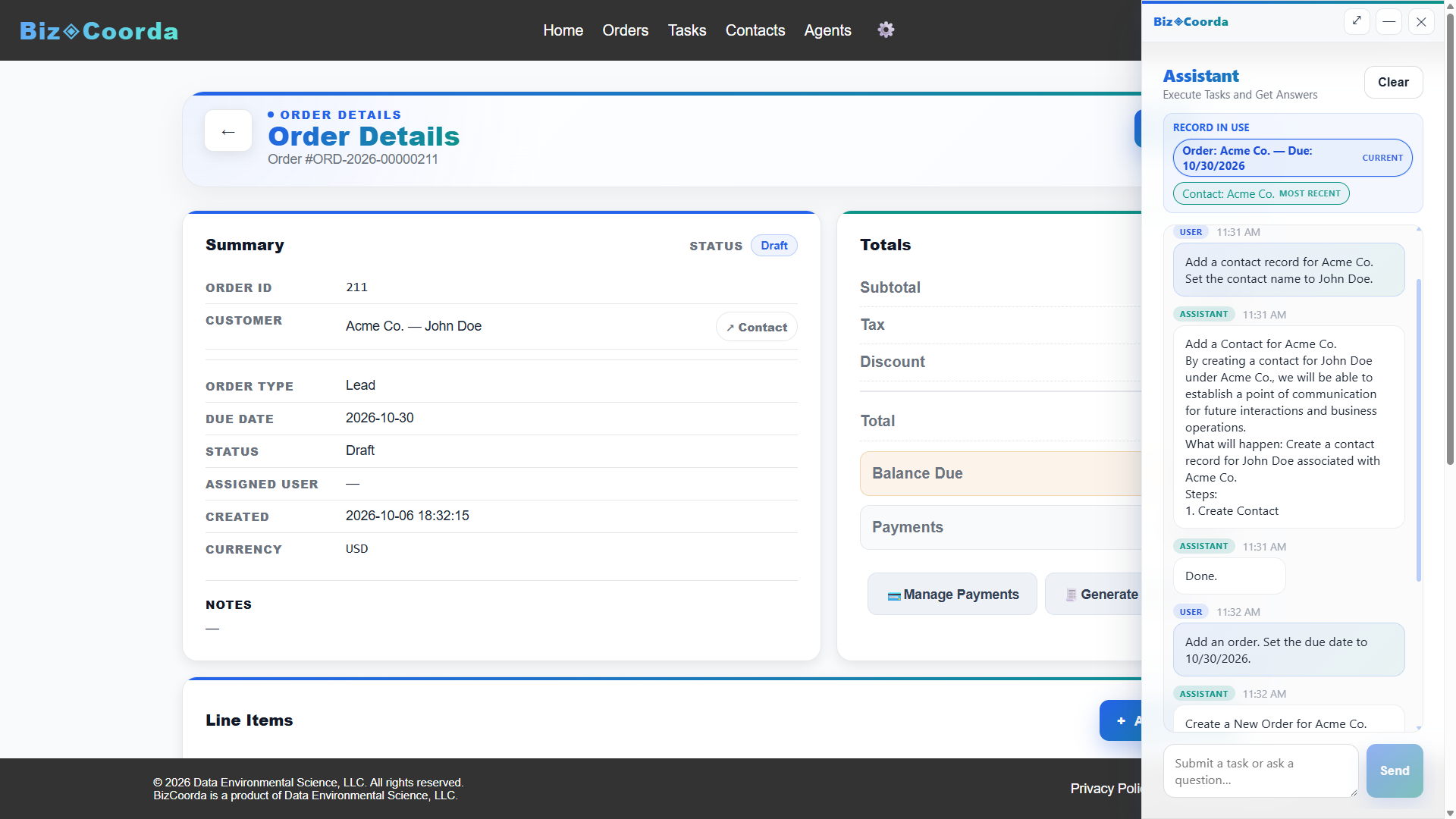This screenshot has height=819, width=1456.
Task: Click order number ORD-2026-00000211 text
Action: click(x=353, y=159)
